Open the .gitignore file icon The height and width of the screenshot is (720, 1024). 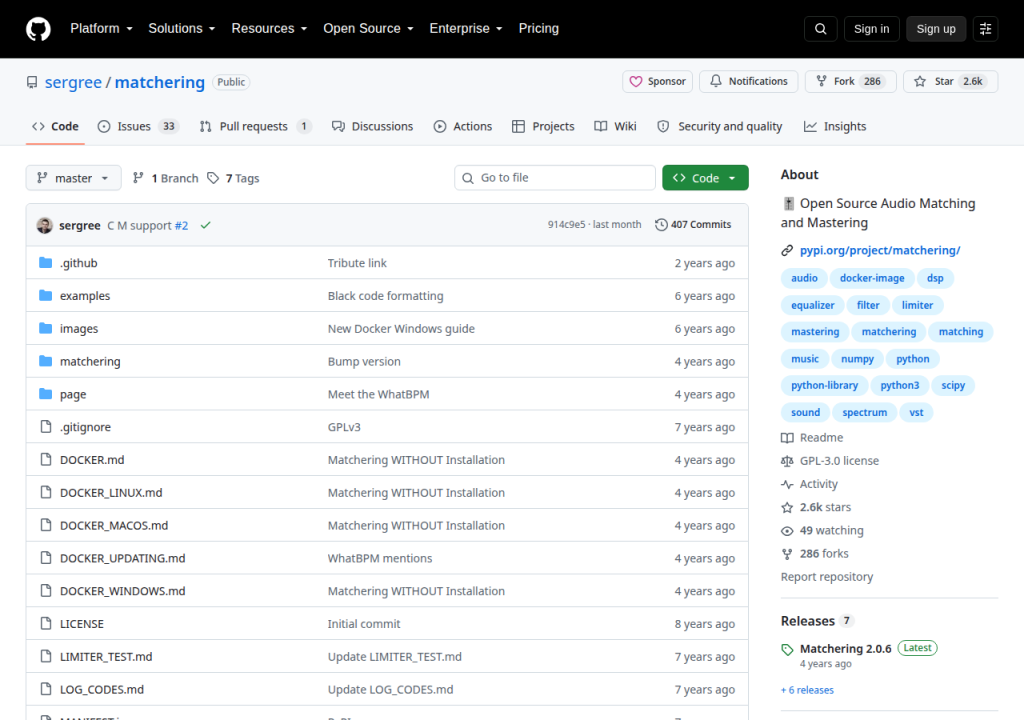(46, 427)
